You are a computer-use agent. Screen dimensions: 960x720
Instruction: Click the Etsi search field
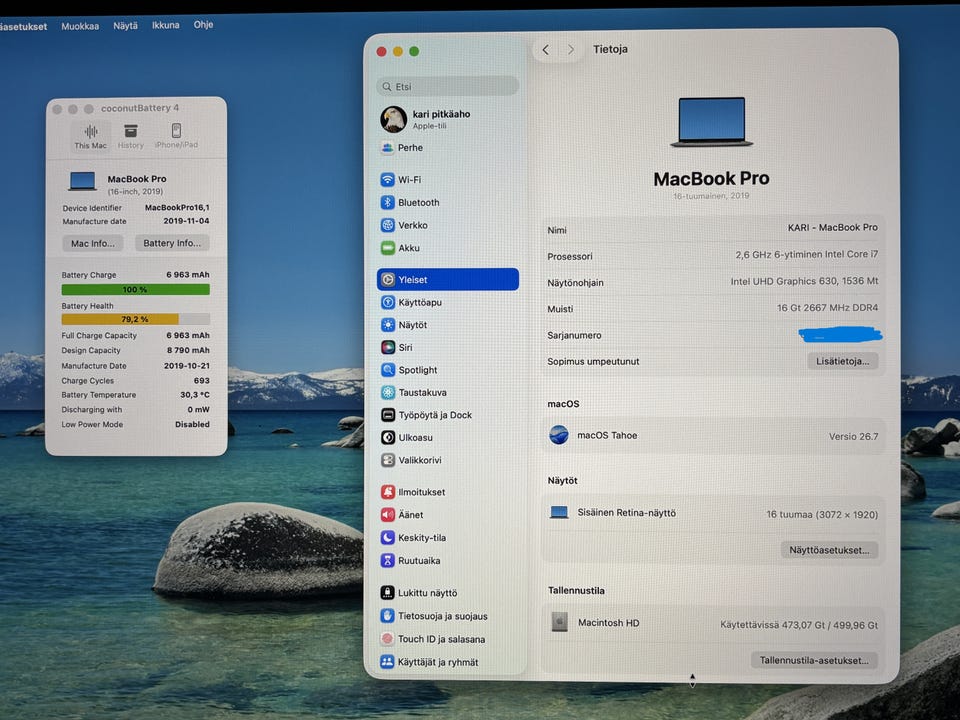(x=448, y=86)
